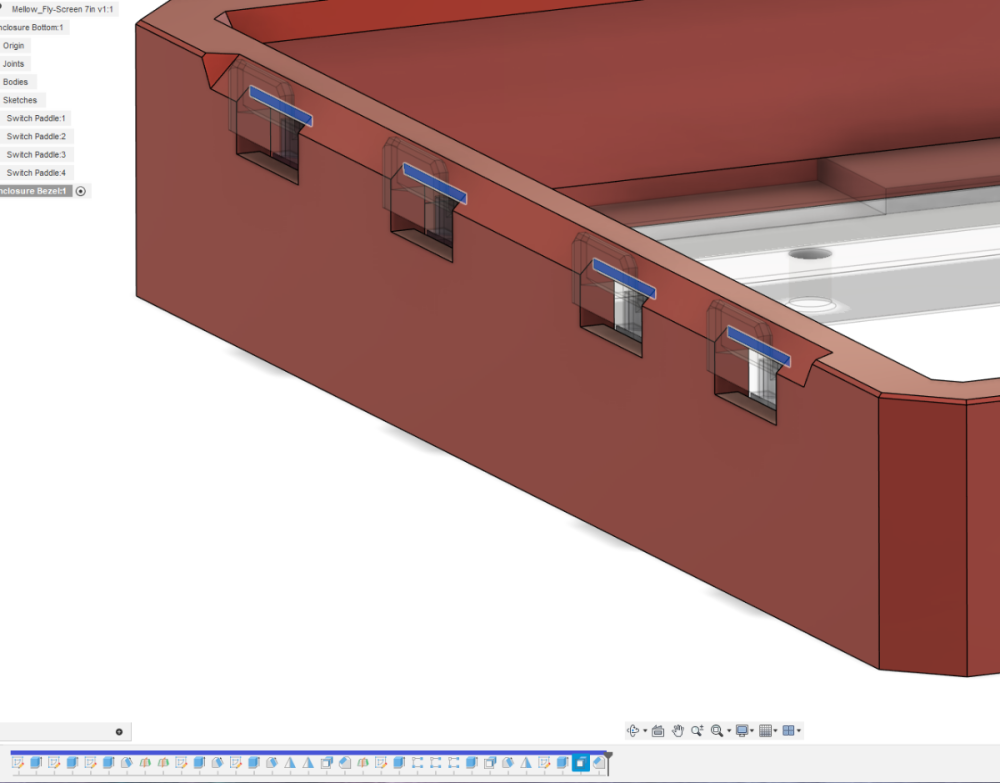Click the Zoom Window fit icon
The image size is (1000, 783).
coord(717,731)
